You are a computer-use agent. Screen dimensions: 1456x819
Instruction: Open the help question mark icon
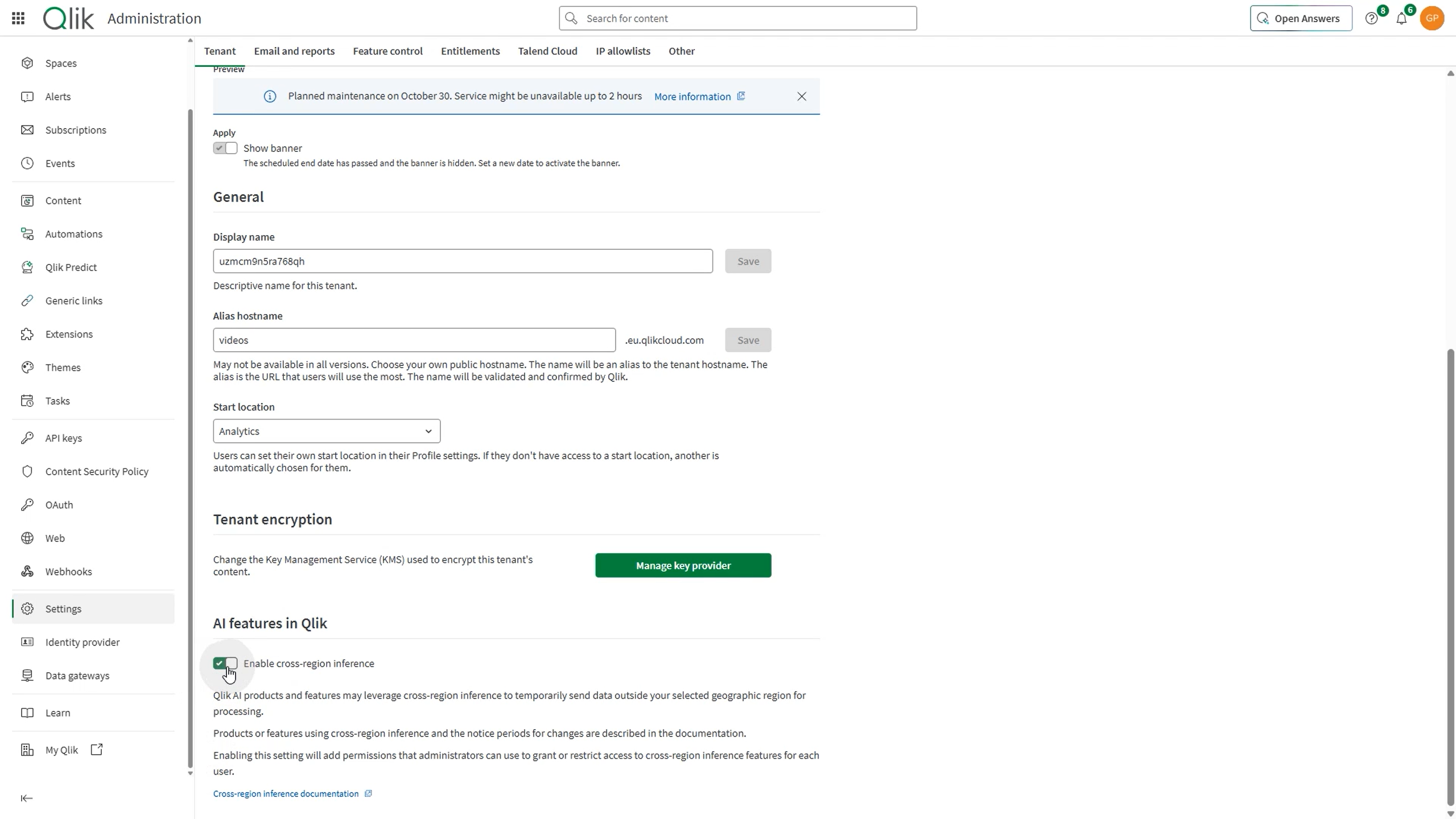[1372, 19]
